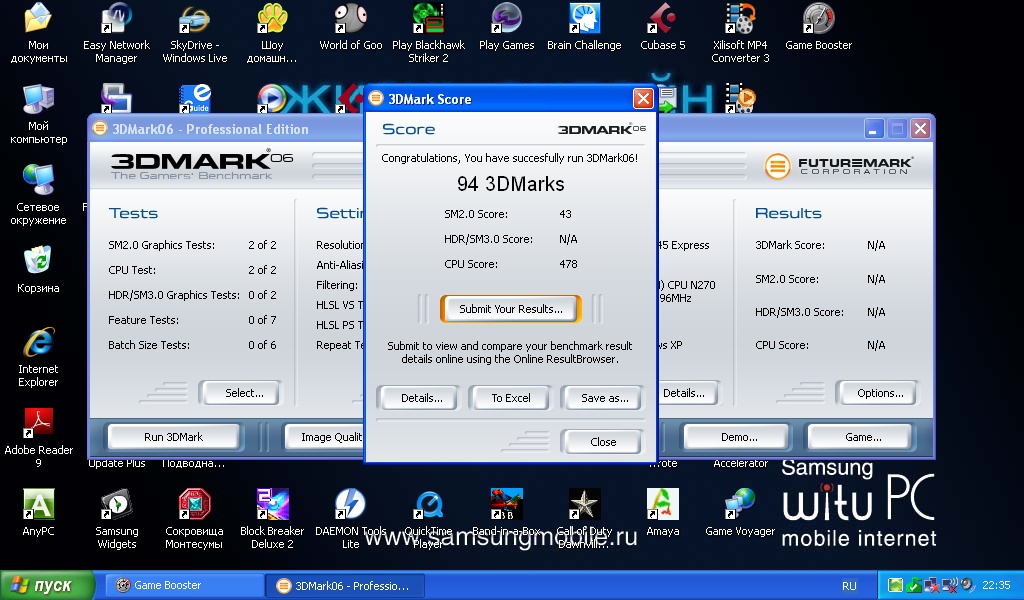Click the Demo... button
Image resolution: width=1024 pixels, height=600 pixels.
tap(739, 437)
